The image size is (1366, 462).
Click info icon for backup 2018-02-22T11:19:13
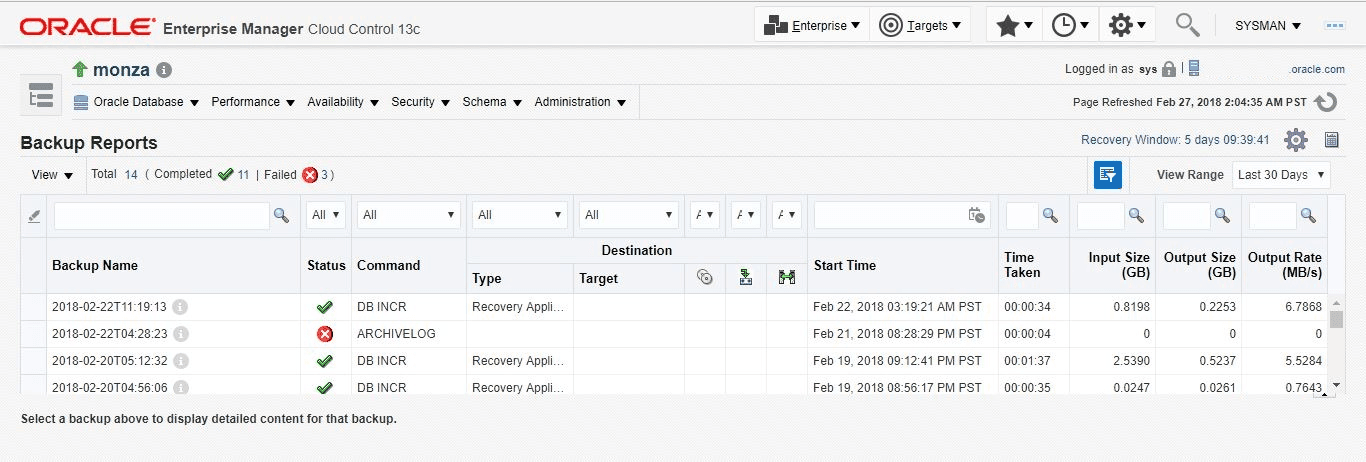coord(180,307)
